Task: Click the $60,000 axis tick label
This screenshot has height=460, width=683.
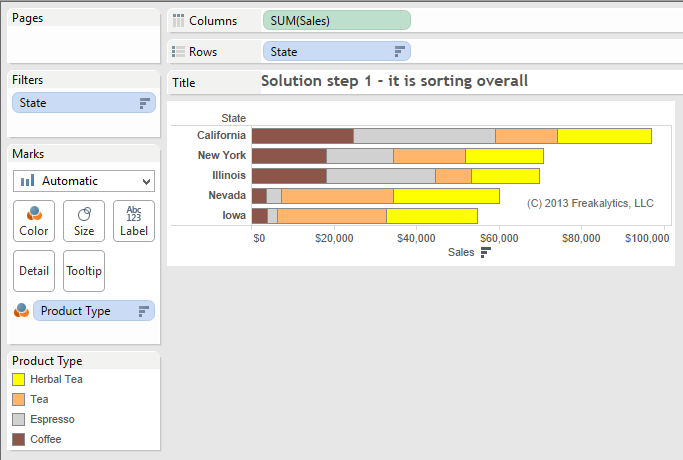Action: pos(499,238)
